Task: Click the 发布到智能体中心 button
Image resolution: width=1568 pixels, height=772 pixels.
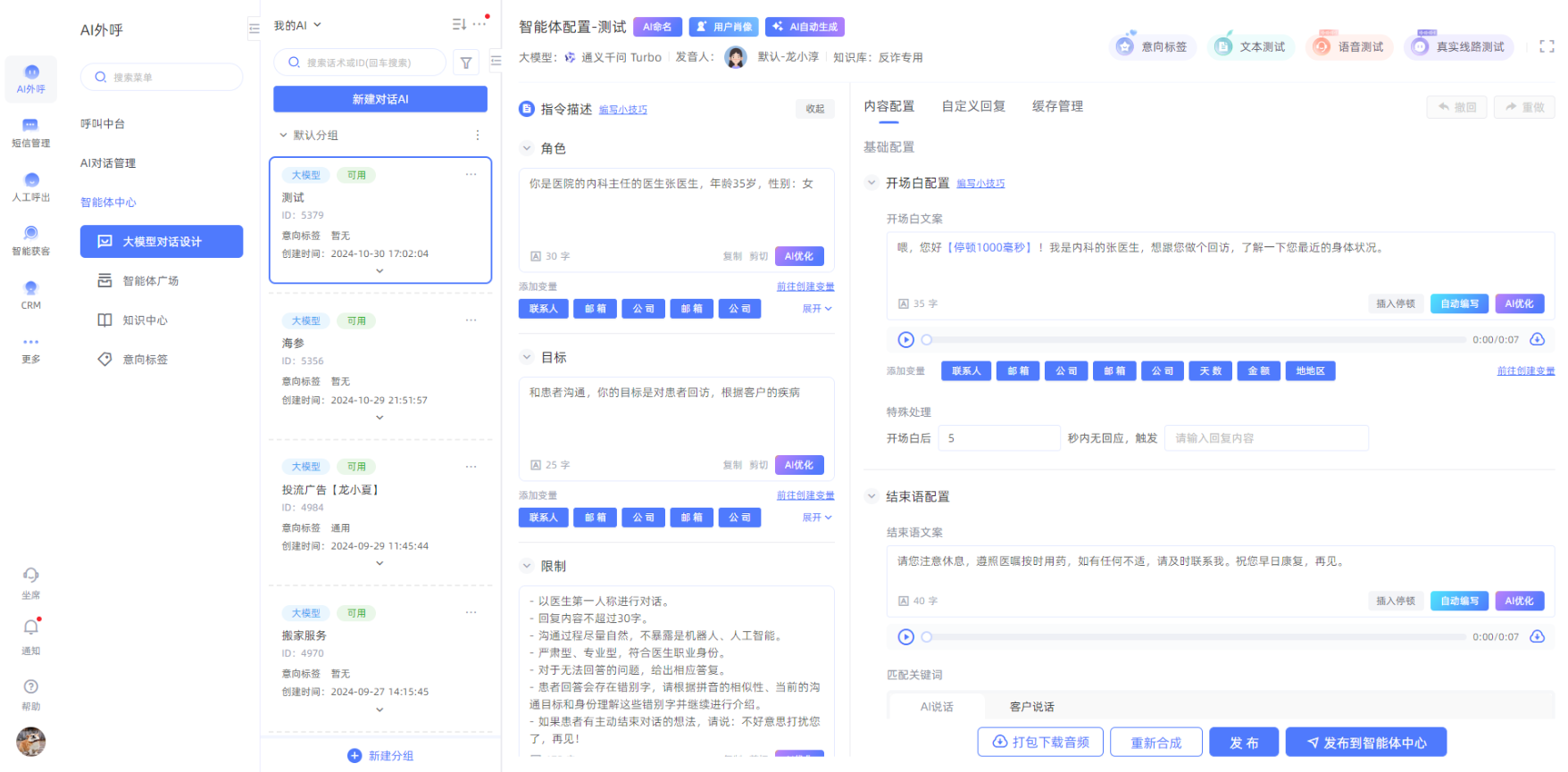Action: pyautogui.click(x=1365, y=742)
